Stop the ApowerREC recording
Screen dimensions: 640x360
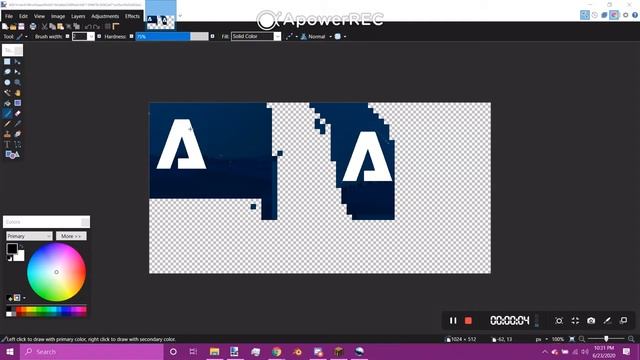tap(468, 321)
